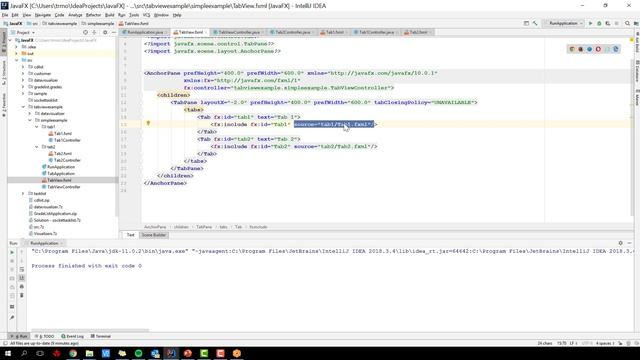Switch to Scene Builder tab below editor
This screenshot has width=640, height=360.
click(x=153, y=235)
